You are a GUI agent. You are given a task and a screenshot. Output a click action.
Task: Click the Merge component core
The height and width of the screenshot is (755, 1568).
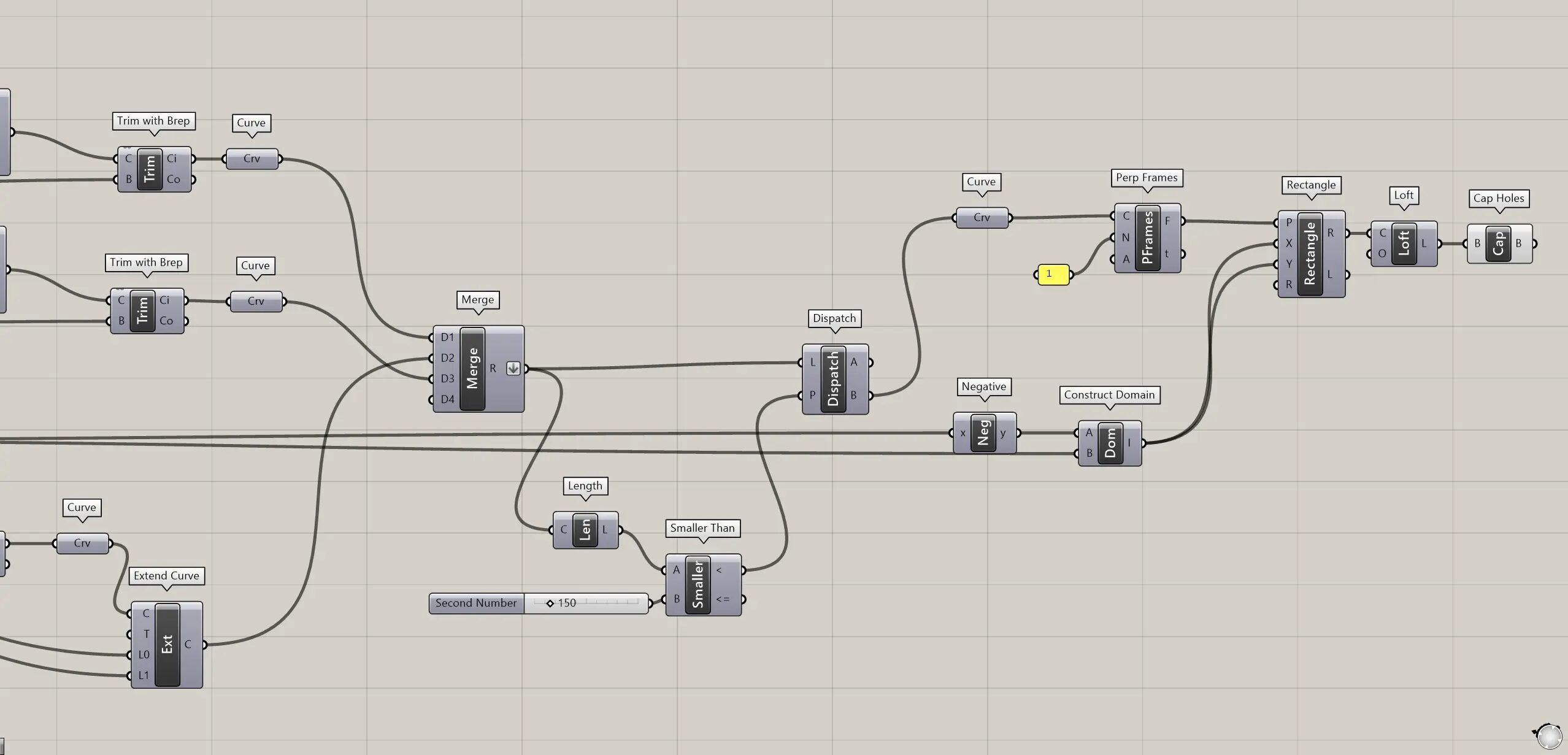point(472,369)
